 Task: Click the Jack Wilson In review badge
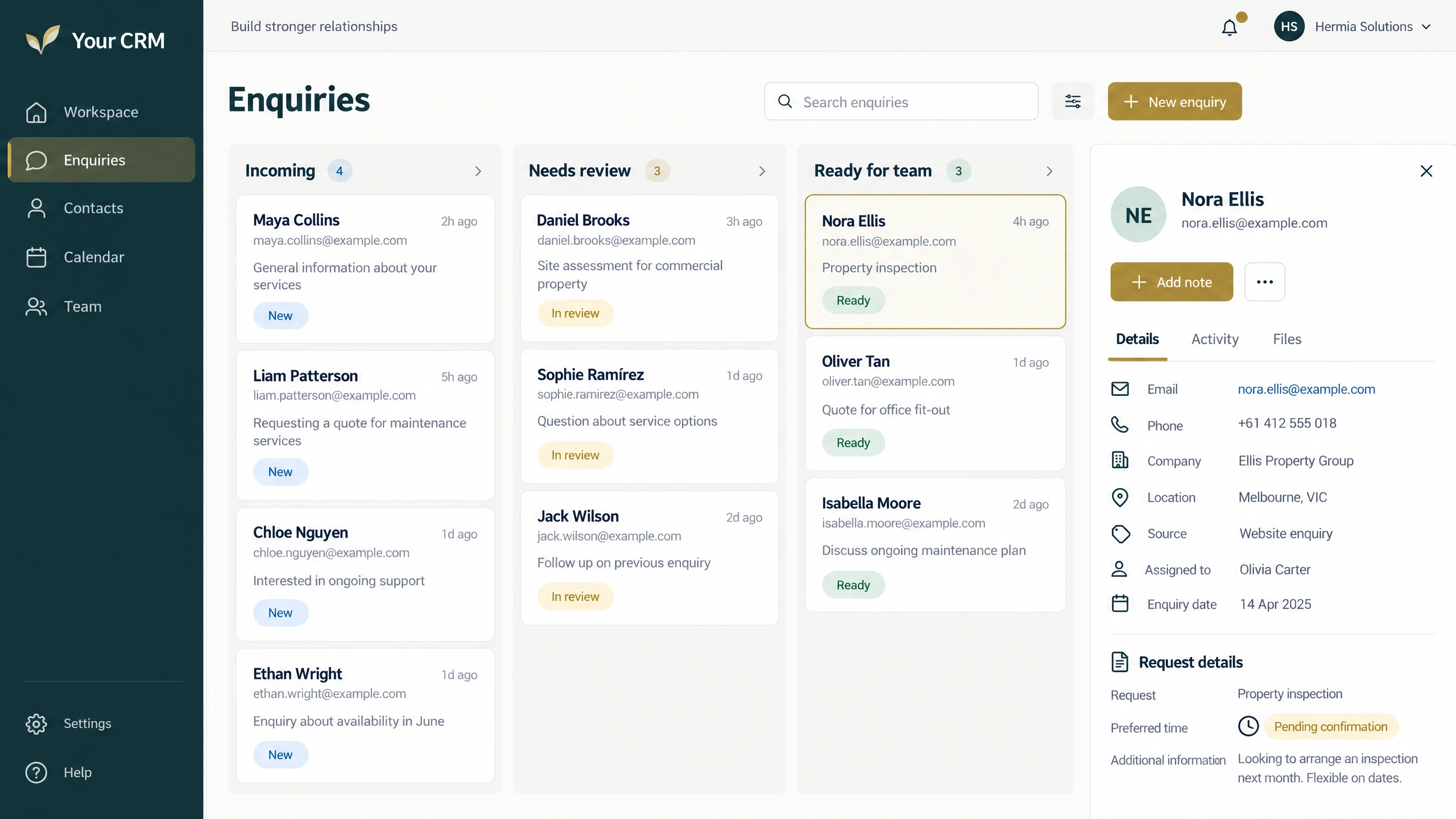575,597
